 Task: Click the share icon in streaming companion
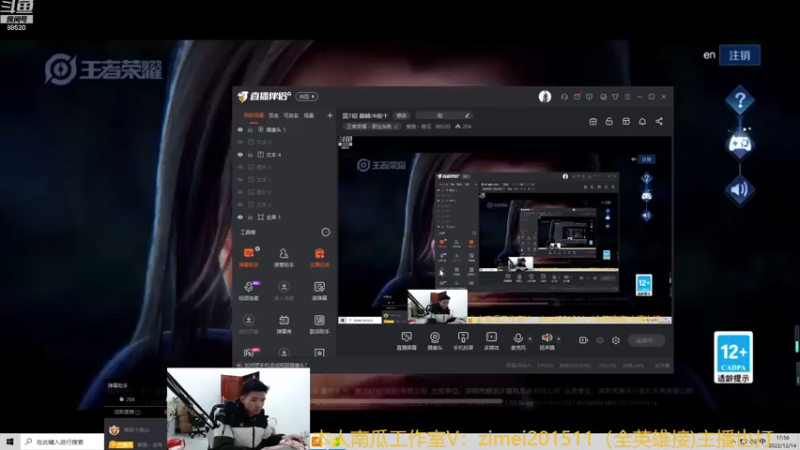[x=659, y=121]
